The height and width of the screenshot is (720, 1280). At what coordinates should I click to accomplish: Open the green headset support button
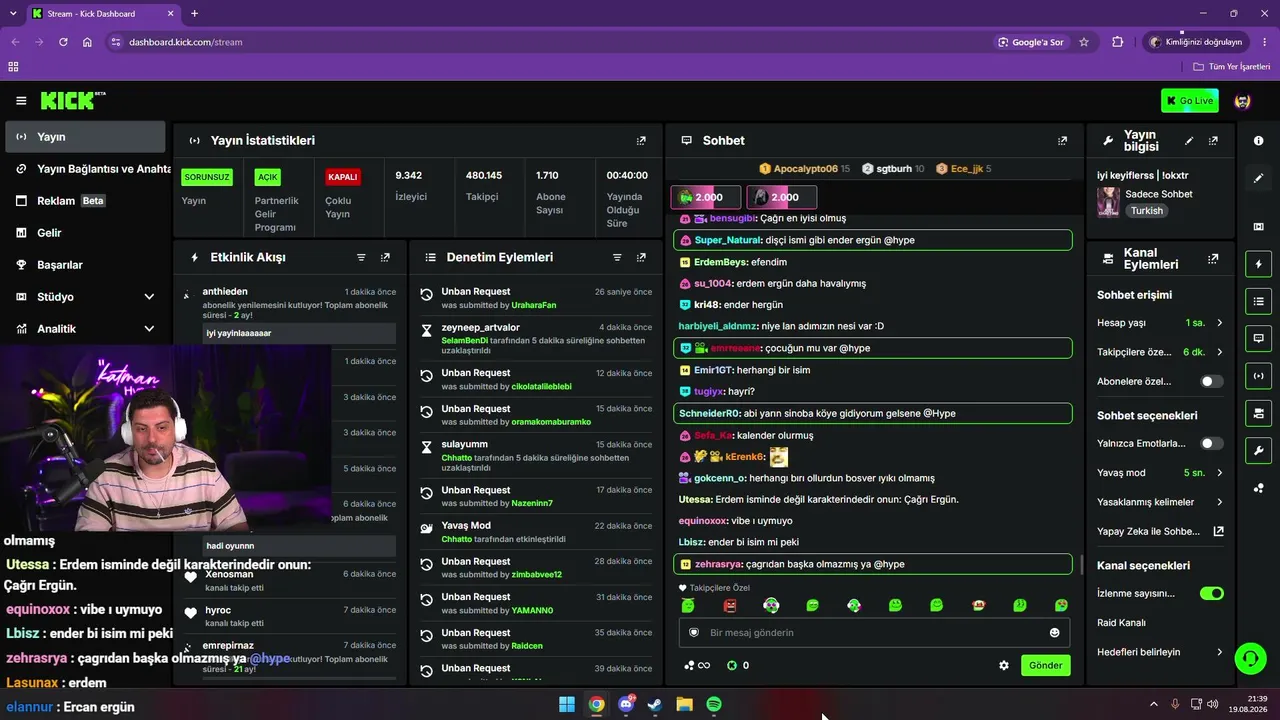(1250, 658)
